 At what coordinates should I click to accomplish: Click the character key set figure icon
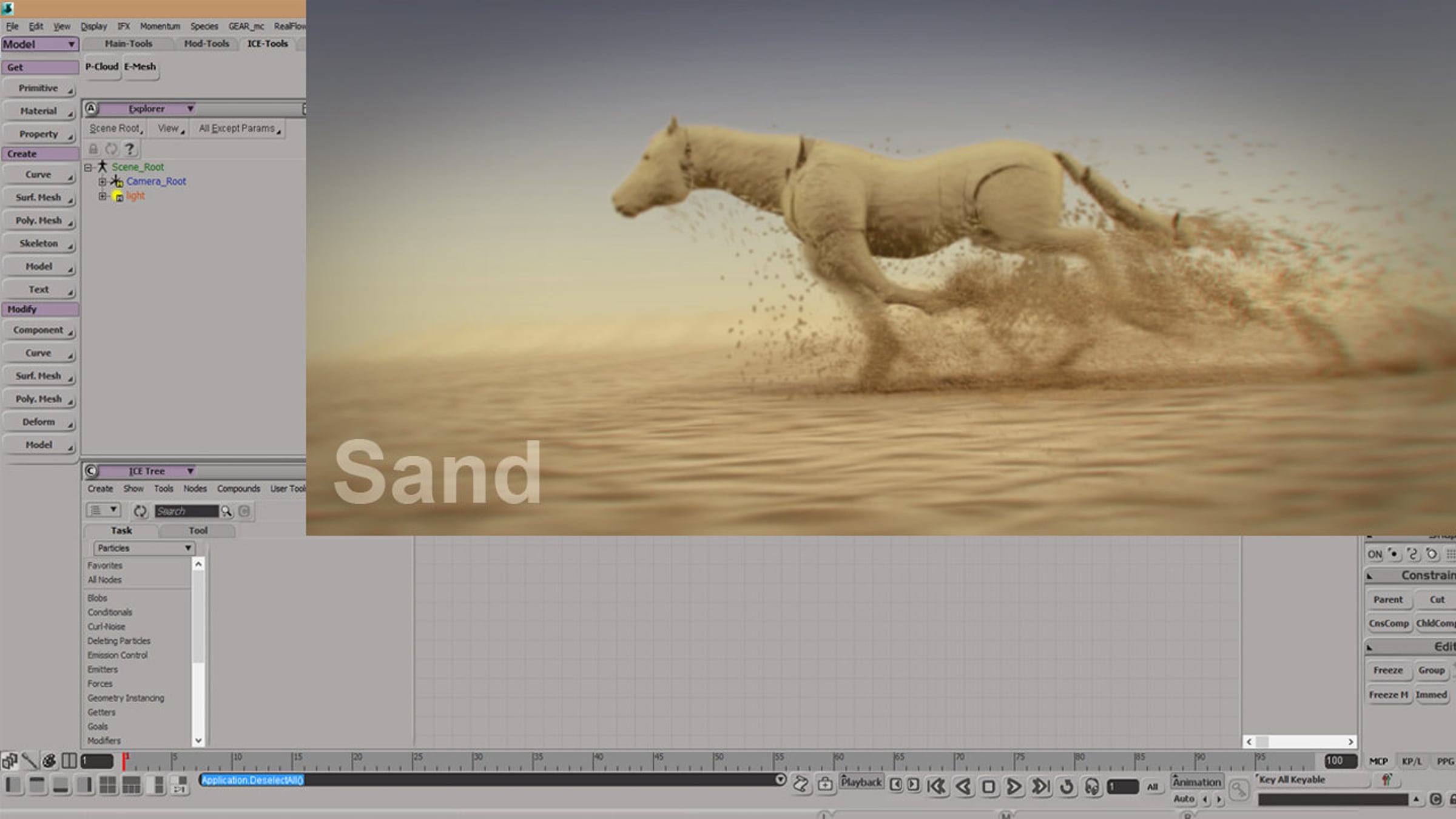pos(1387,780)
